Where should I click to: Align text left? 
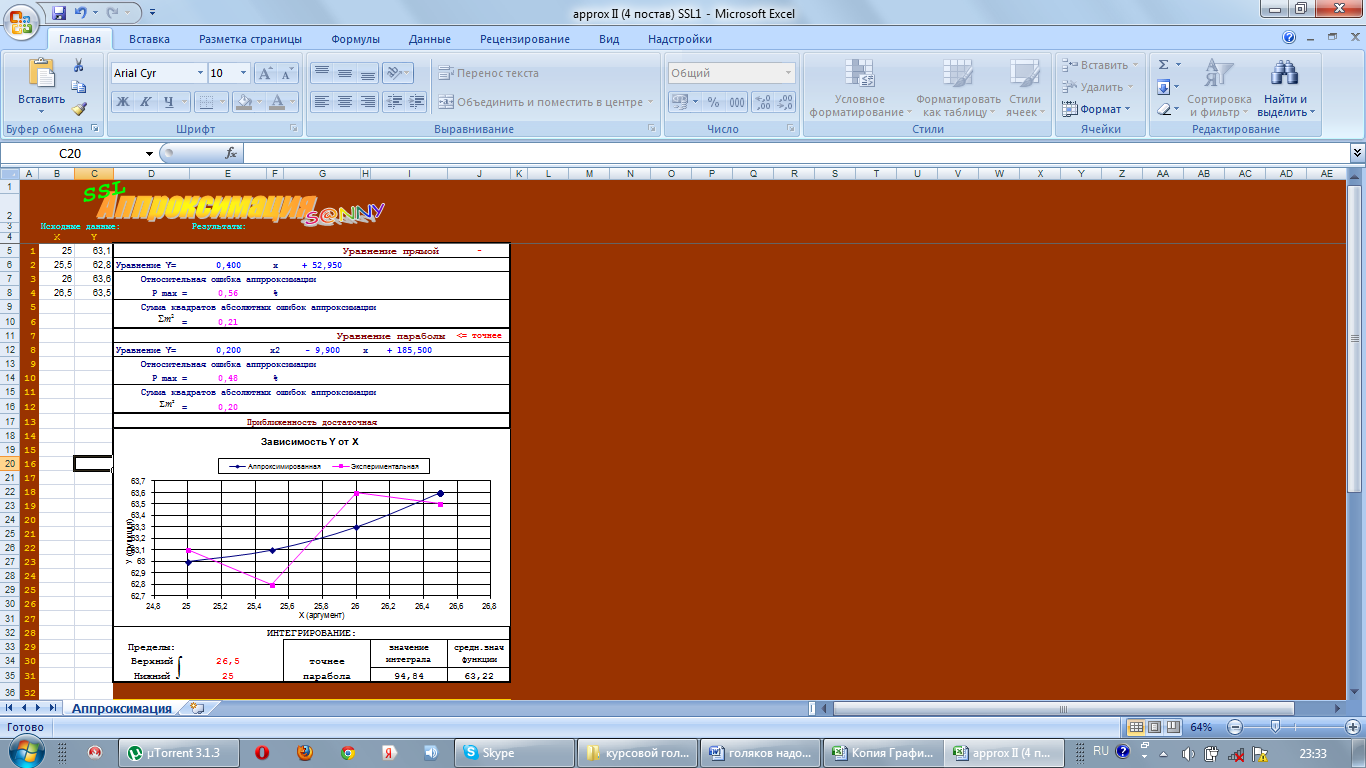pyautogui.click(x=321, y=101)
